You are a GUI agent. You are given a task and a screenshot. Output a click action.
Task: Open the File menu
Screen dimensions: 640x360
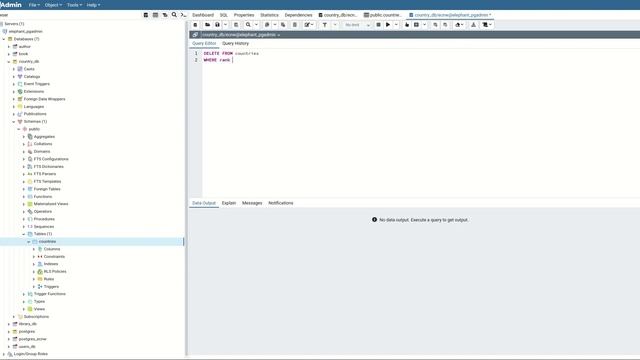click(x=34, y=5)
